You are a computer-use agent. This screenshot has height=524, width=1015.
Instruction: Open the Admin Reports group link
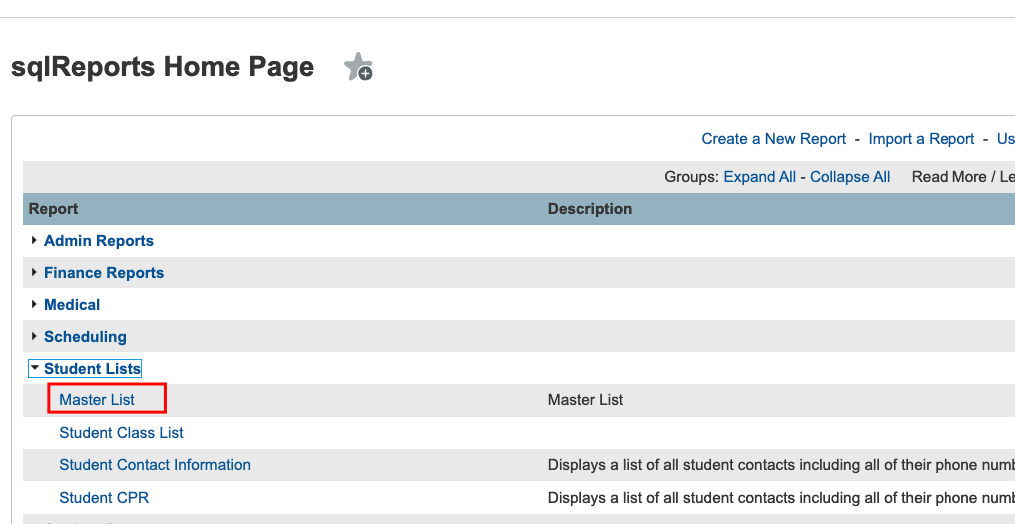click(99, 241)
